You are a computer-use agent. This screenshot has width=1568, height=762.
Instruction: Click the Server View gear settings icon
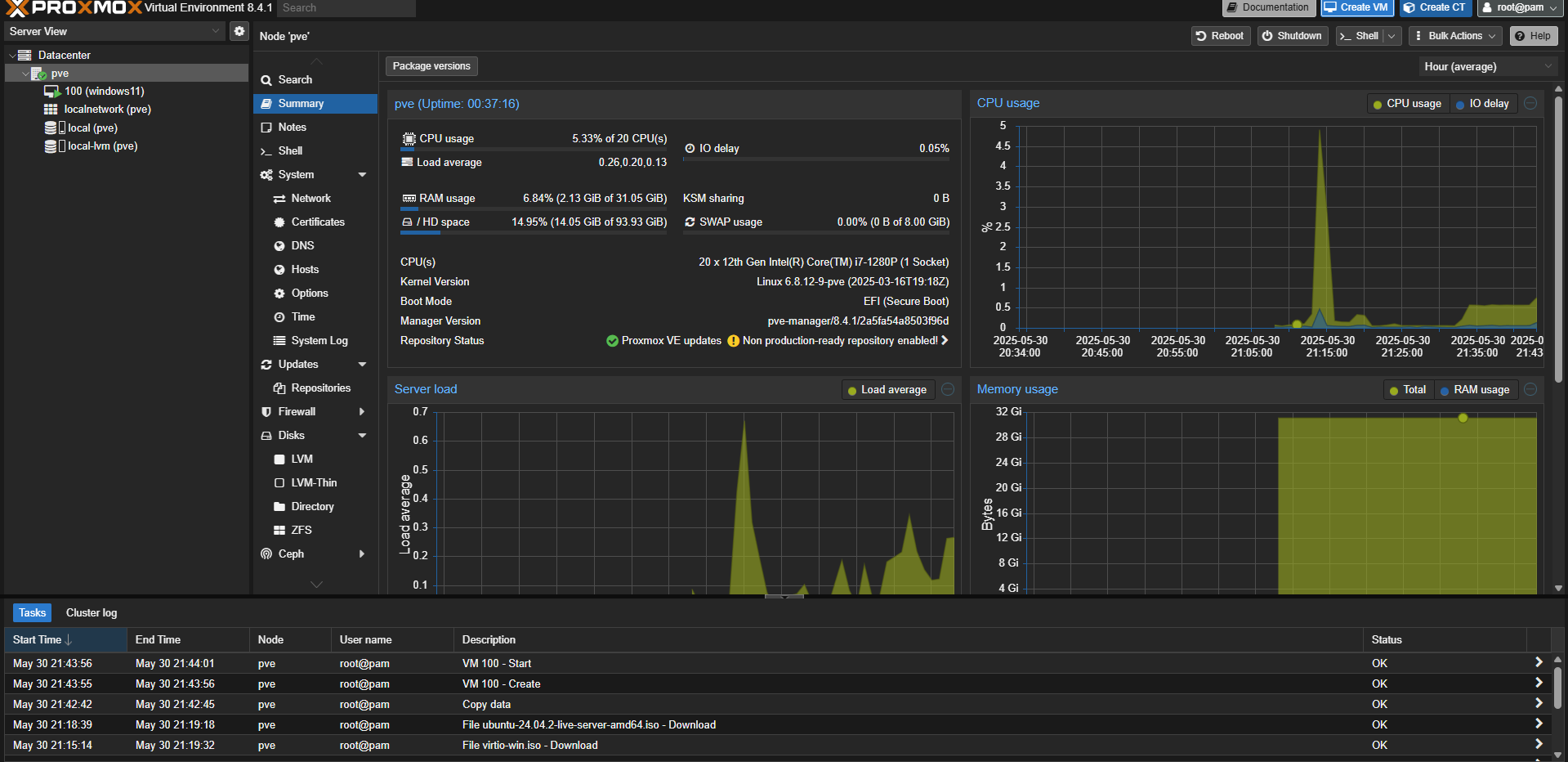click(239, 31)
